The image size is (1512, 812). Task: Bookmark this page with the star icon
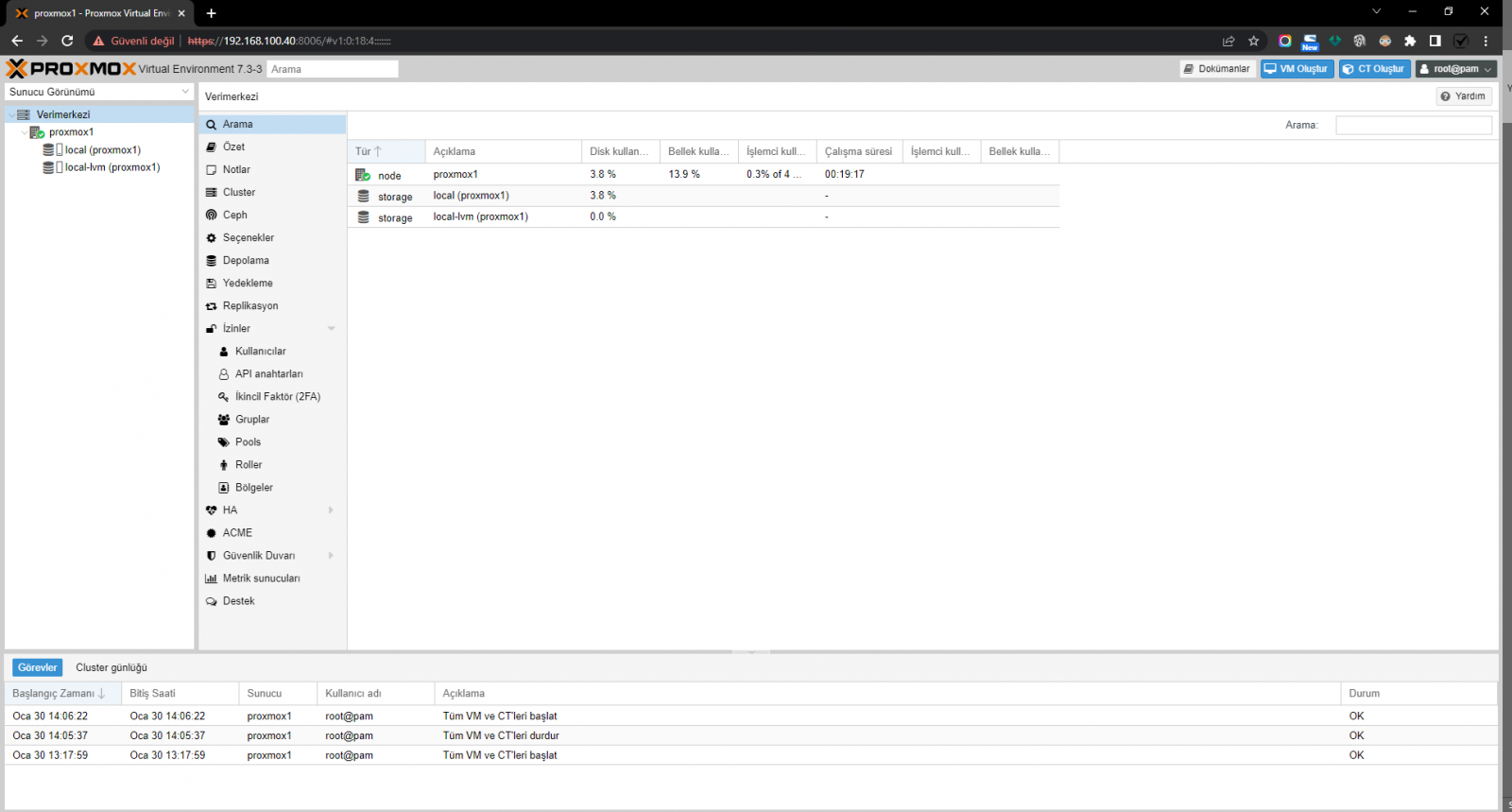coord(1254,41)
